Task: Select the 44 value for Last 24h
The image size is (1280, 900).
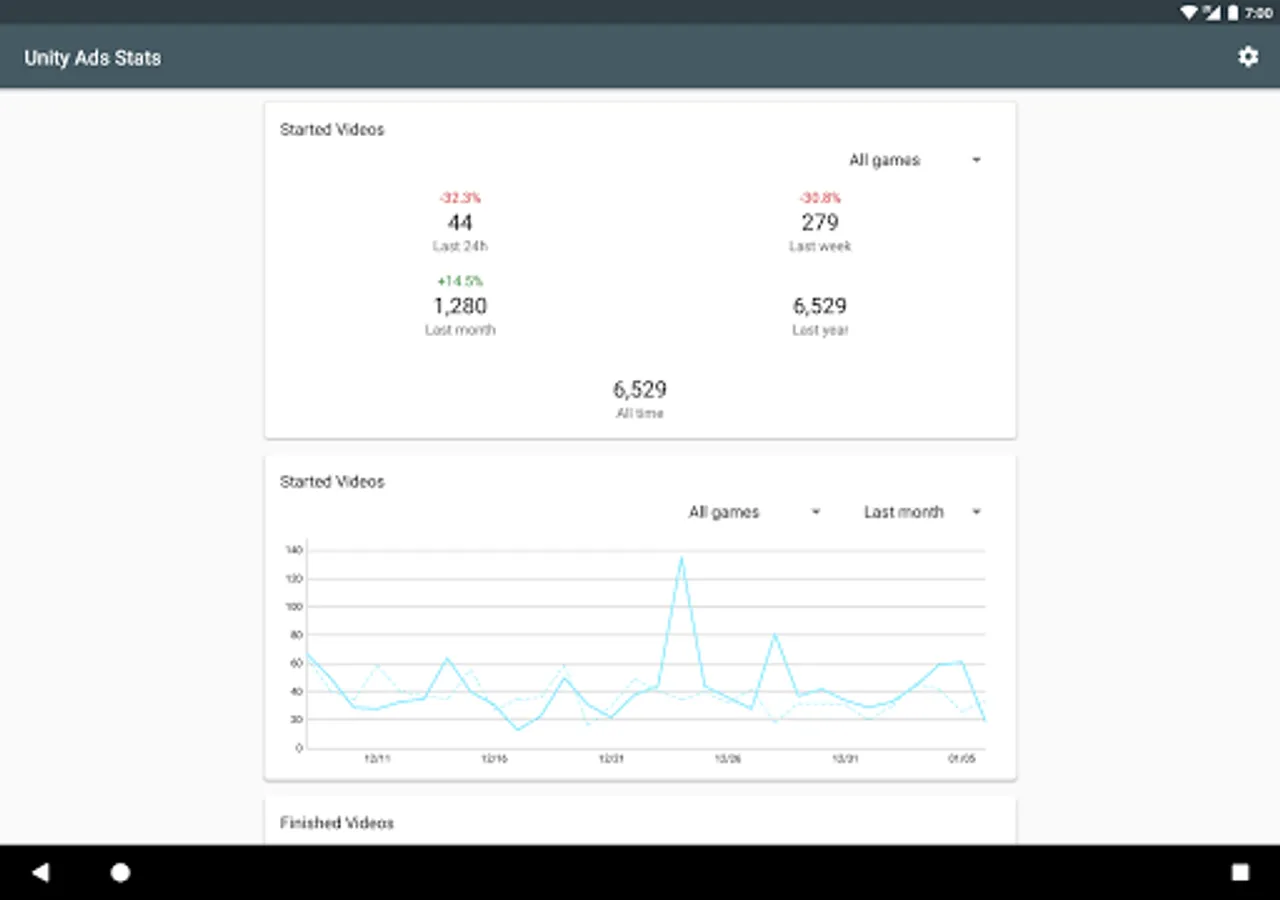Action: click(x=460, y=222)
